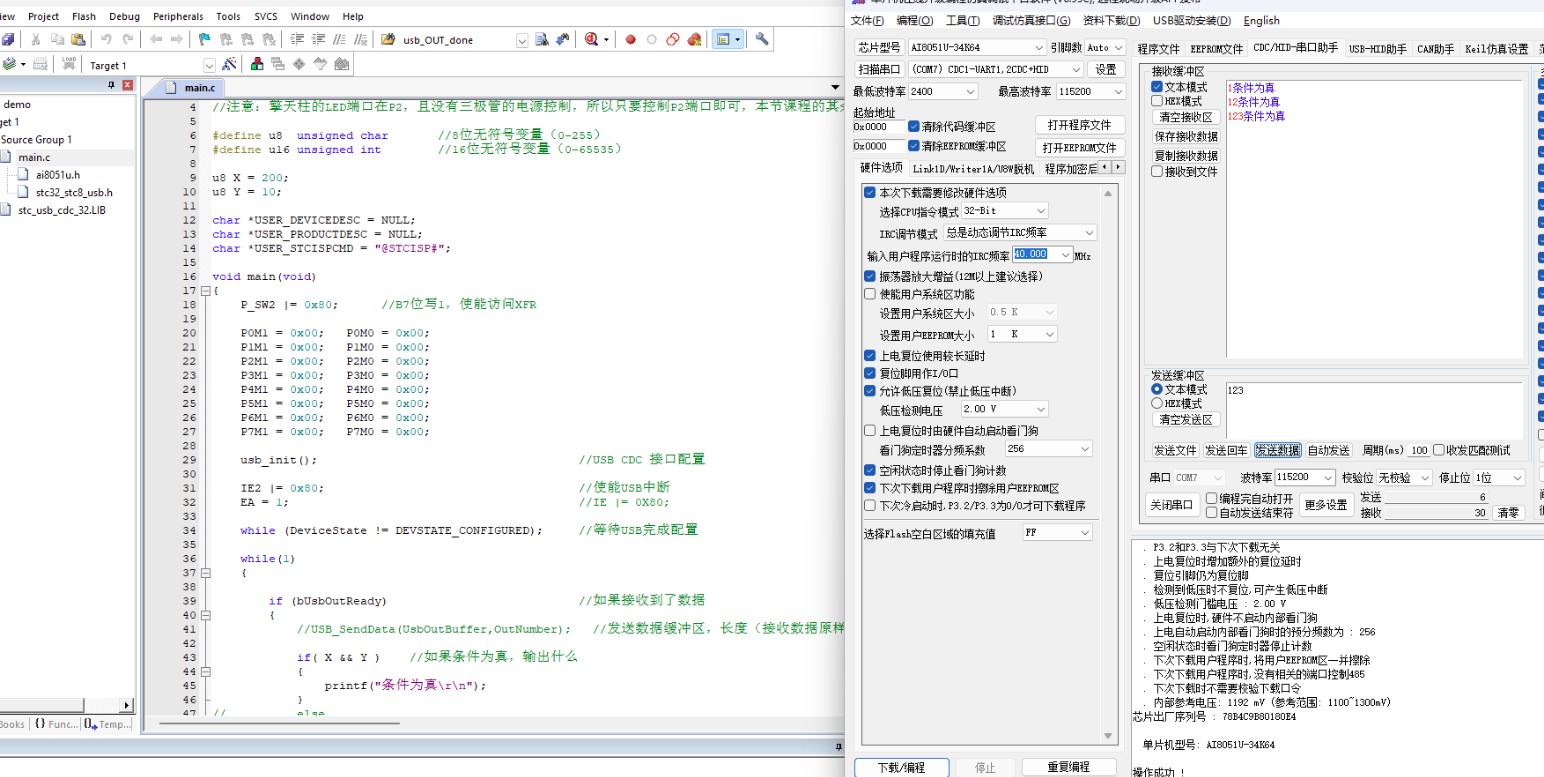
Task: Toggle 振荡器放大增益 checkbox
Action: [x=870, y=276]
